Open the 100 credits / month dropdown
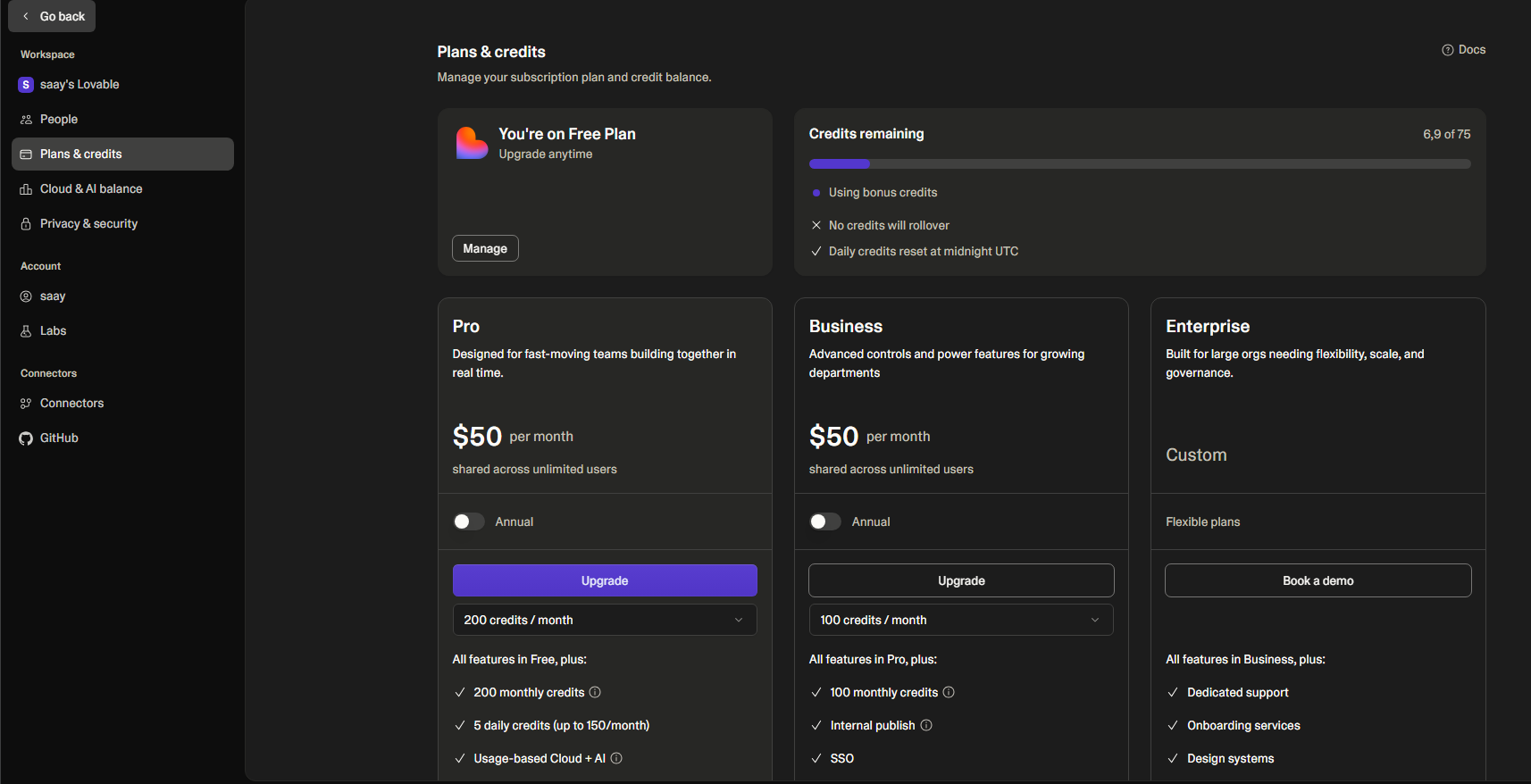The width and height of the screenshot is (1531, 784). point(961,620)
